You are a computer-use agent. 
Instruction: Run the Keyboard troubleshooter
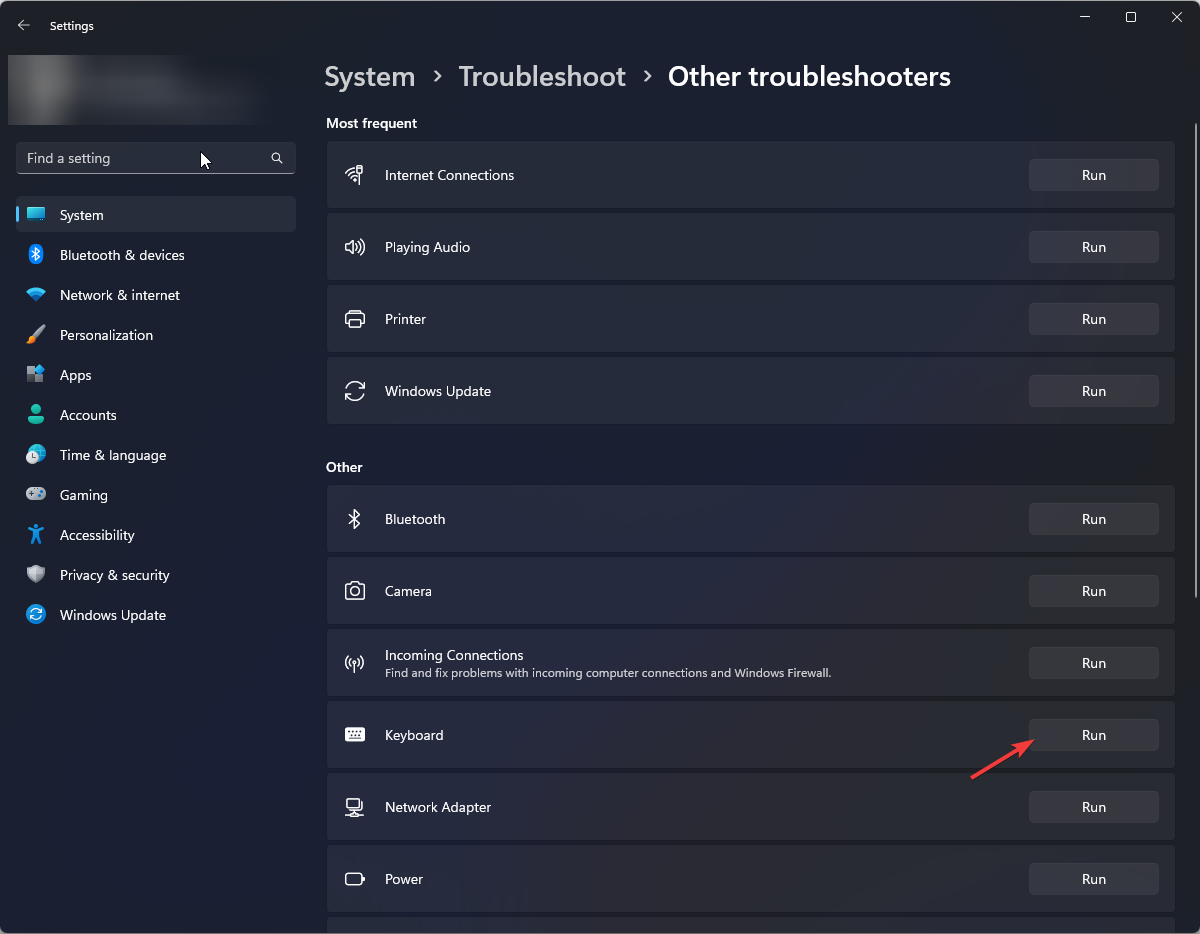pyautogui.click(x=1094, y=735)
